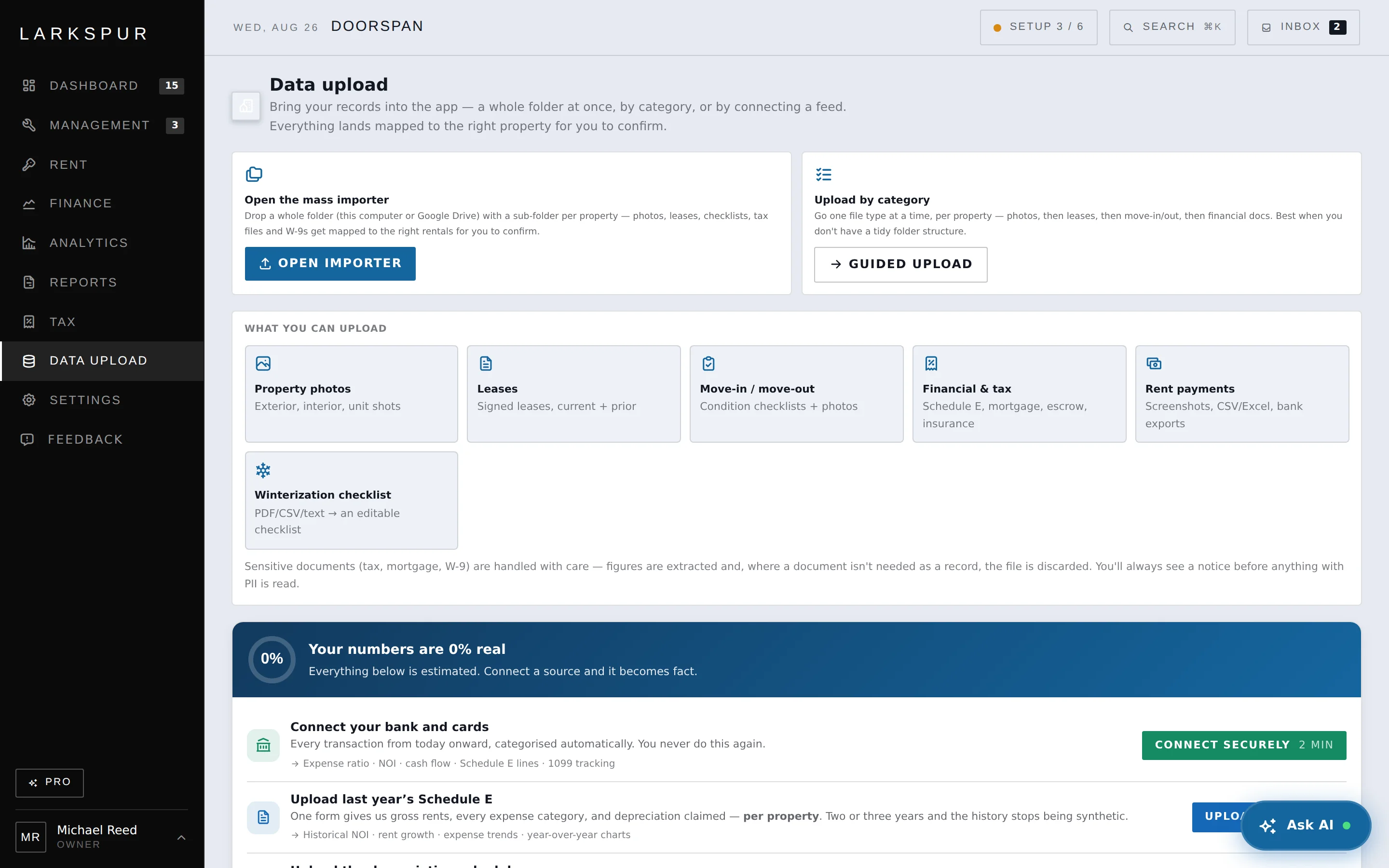Click the Inbox 2 count badge
This screenshot has width=1389, height=868.
pyautogui.click(x=1337, y=27)
